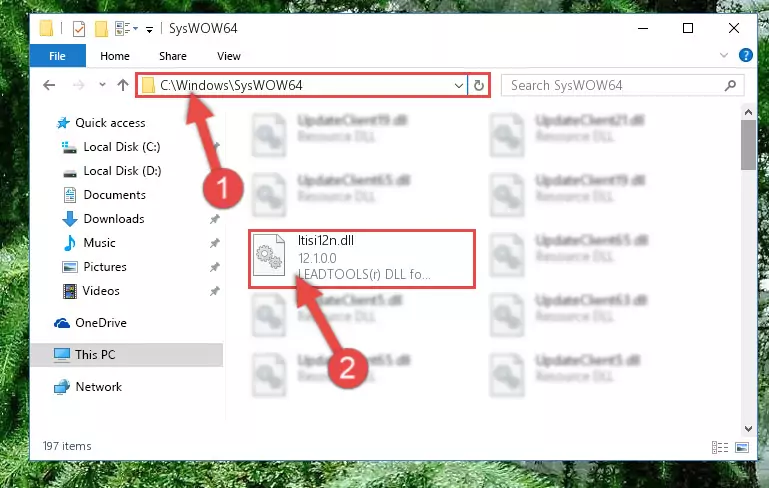Viewport: 769px width, 488px height.
Task: Click the pin icon beside Music
Action: click(215, 243)
